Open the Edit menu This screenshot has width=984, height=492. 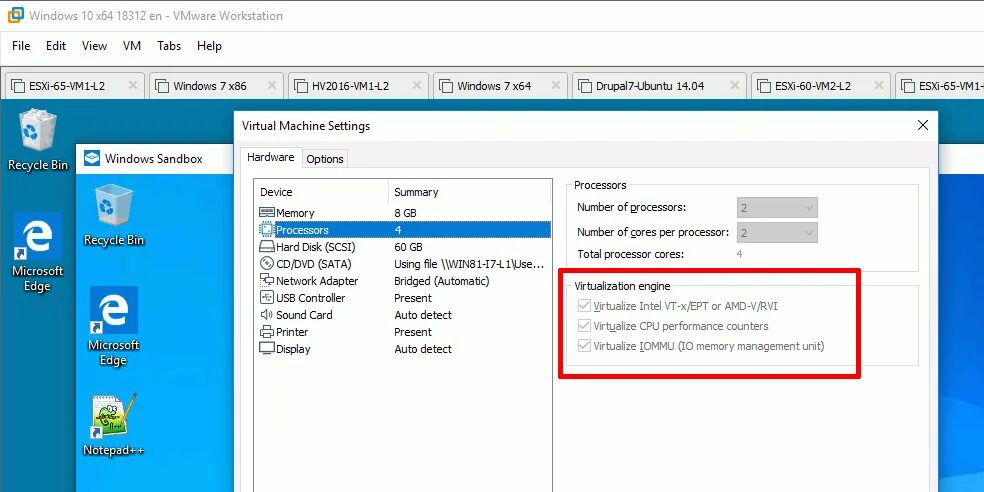(x=56, y=46)
